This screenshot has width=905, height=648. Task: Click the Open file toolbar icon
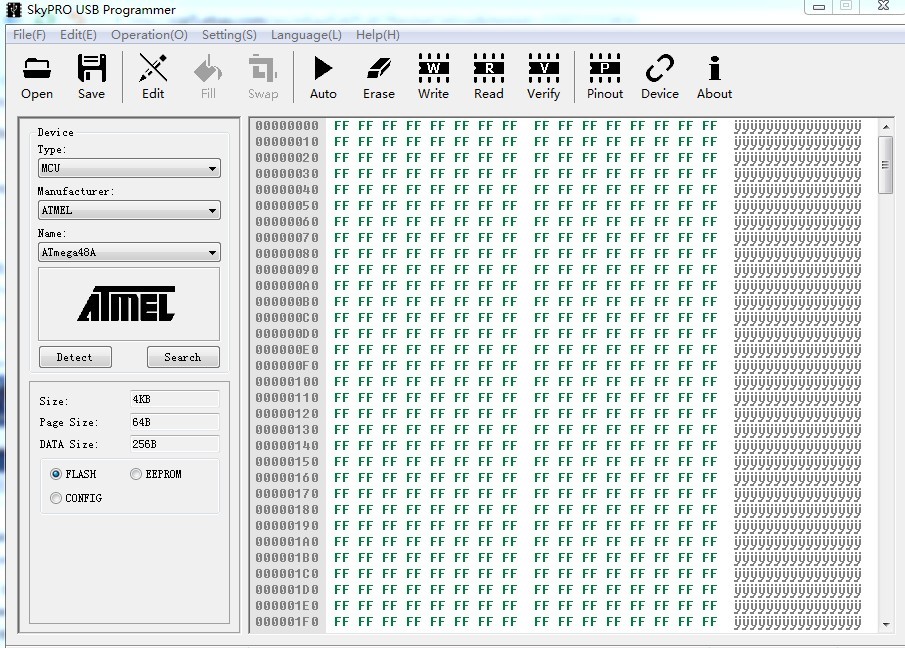(37, 77)
